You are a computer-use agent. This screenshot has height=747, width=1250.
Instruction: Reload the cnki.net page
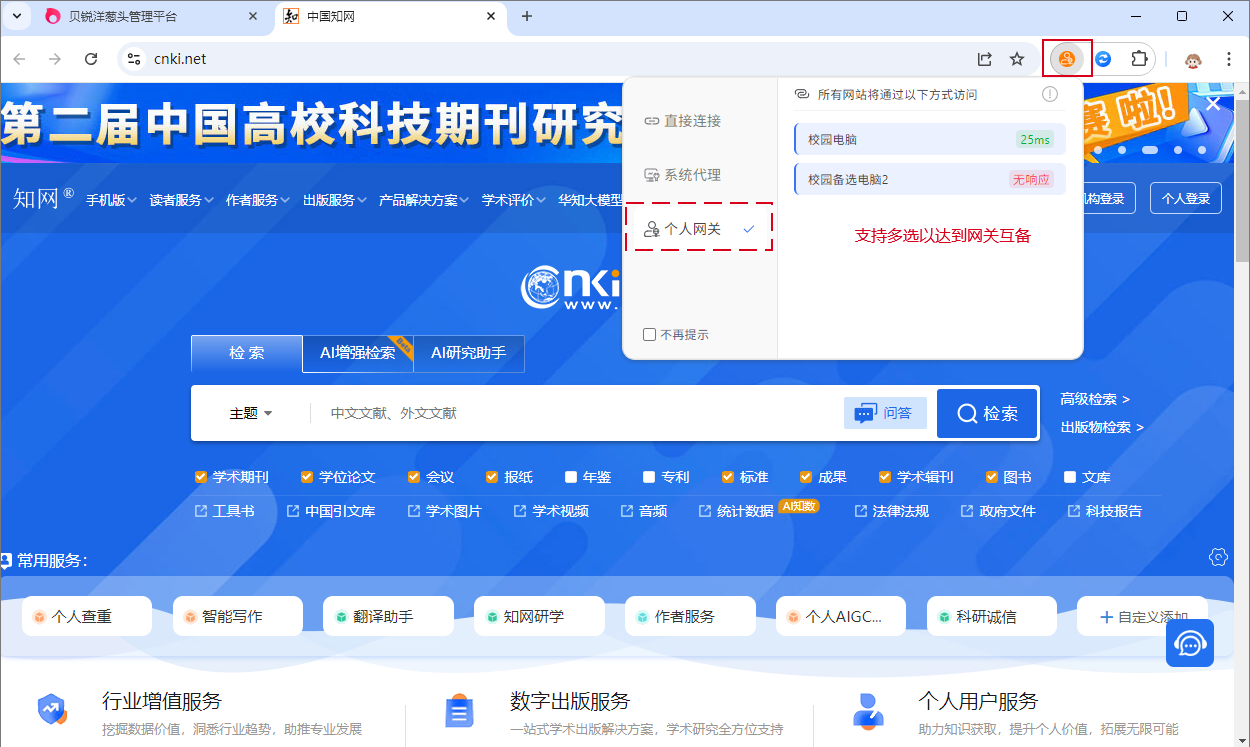coord(91,59)
